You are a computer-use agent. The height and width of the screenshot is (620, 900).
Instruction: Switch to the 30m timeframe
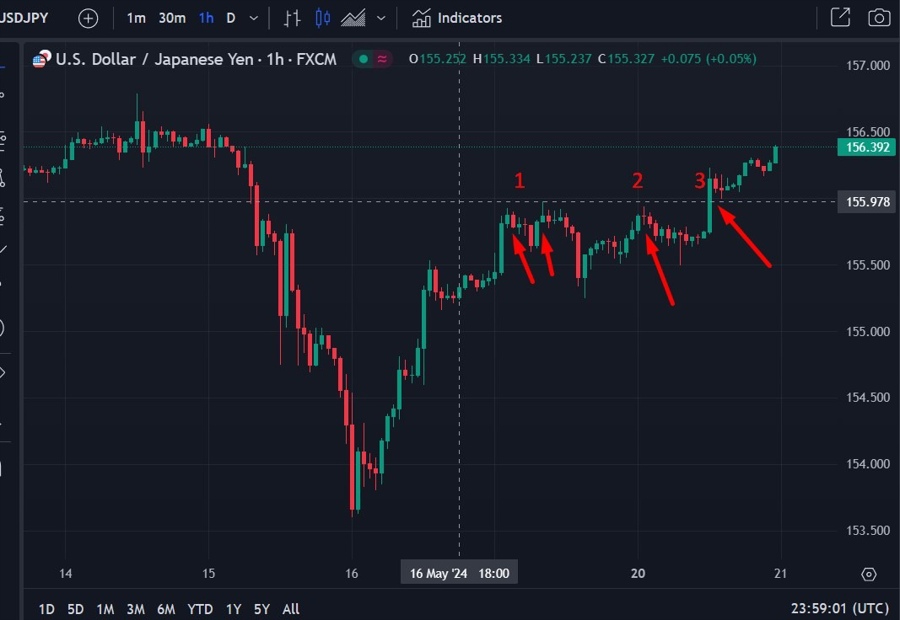tap(172, 18)
